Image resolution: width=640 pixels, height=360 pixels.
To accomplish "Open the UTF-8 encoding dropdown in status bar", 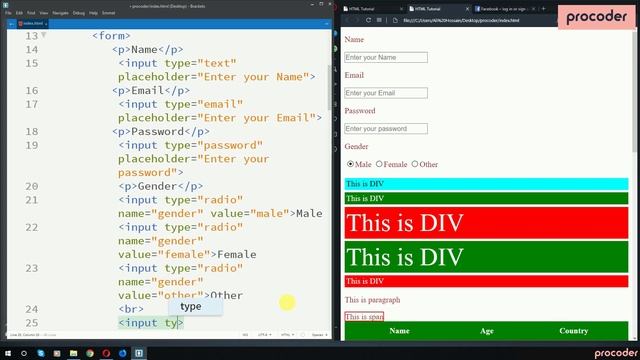I will (x=264, y=335).
